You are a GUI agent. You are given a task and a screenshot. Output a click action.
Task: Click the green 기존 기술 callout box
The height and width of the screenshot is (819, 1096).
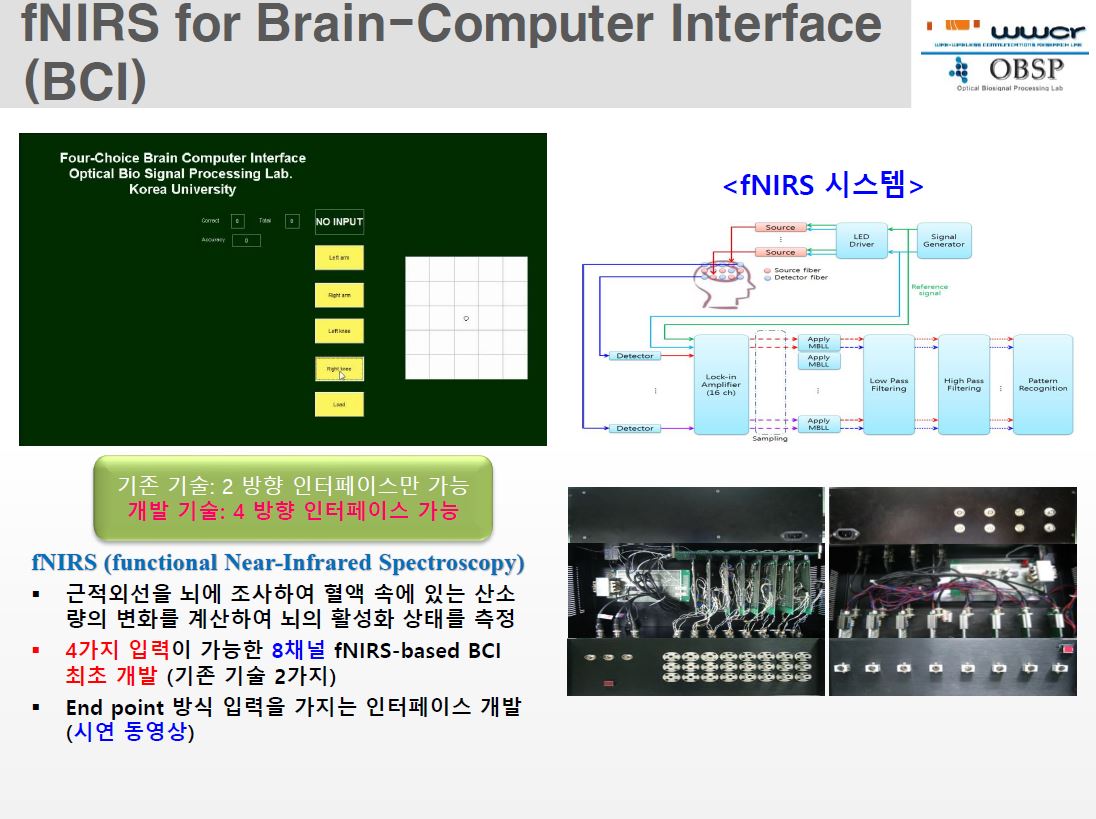(293, 498)
